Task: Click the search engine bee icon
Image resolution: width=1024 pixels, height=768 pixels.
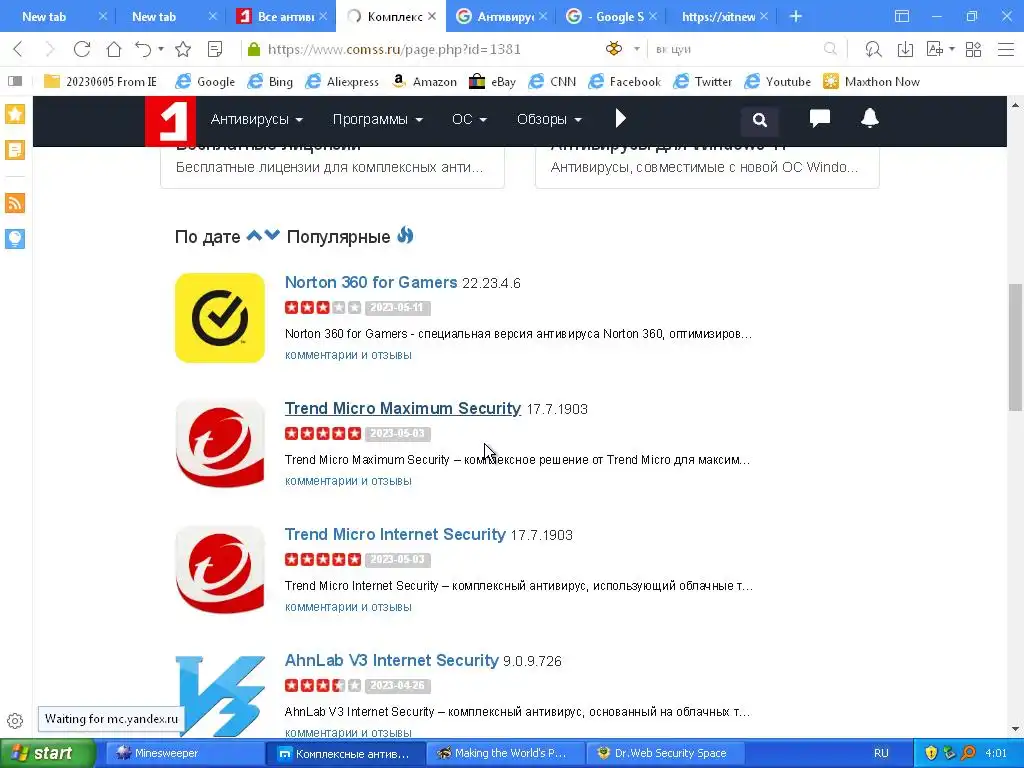Action: (x=614, y=48)
